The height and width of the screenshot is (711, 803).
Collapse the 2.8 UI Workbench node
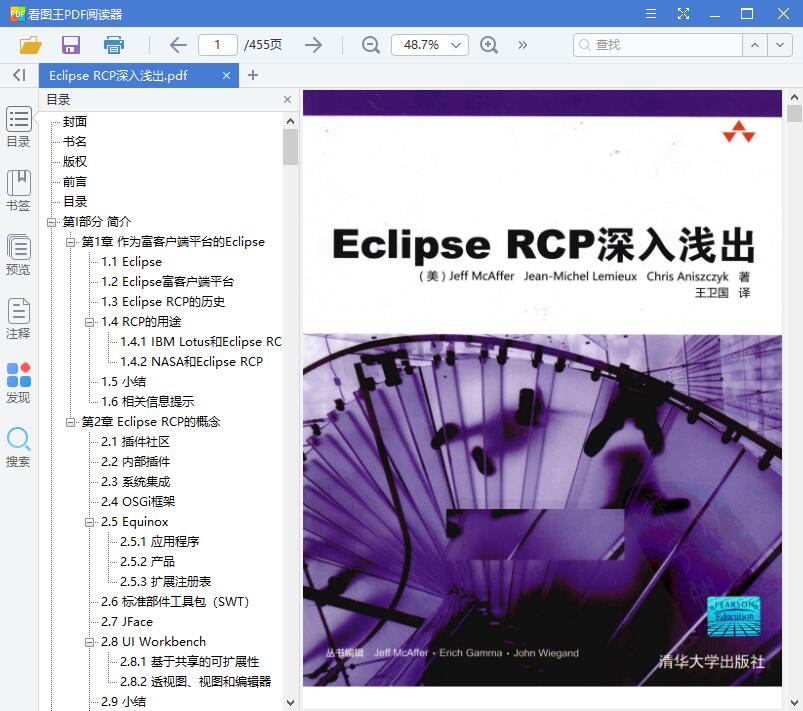click(90, 642)
